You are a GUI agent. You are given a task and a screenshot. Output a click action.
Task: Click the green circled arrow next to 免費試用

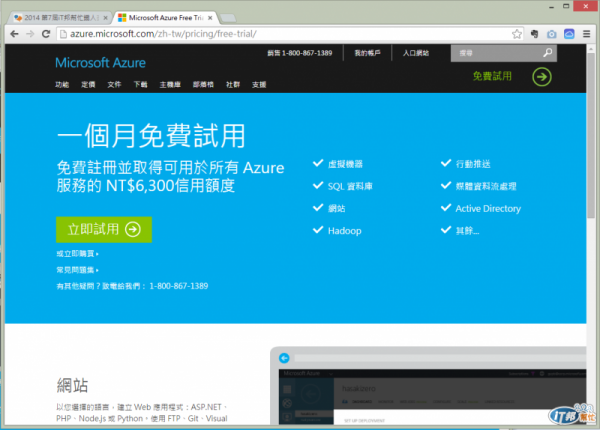click(x=542, y=77)
